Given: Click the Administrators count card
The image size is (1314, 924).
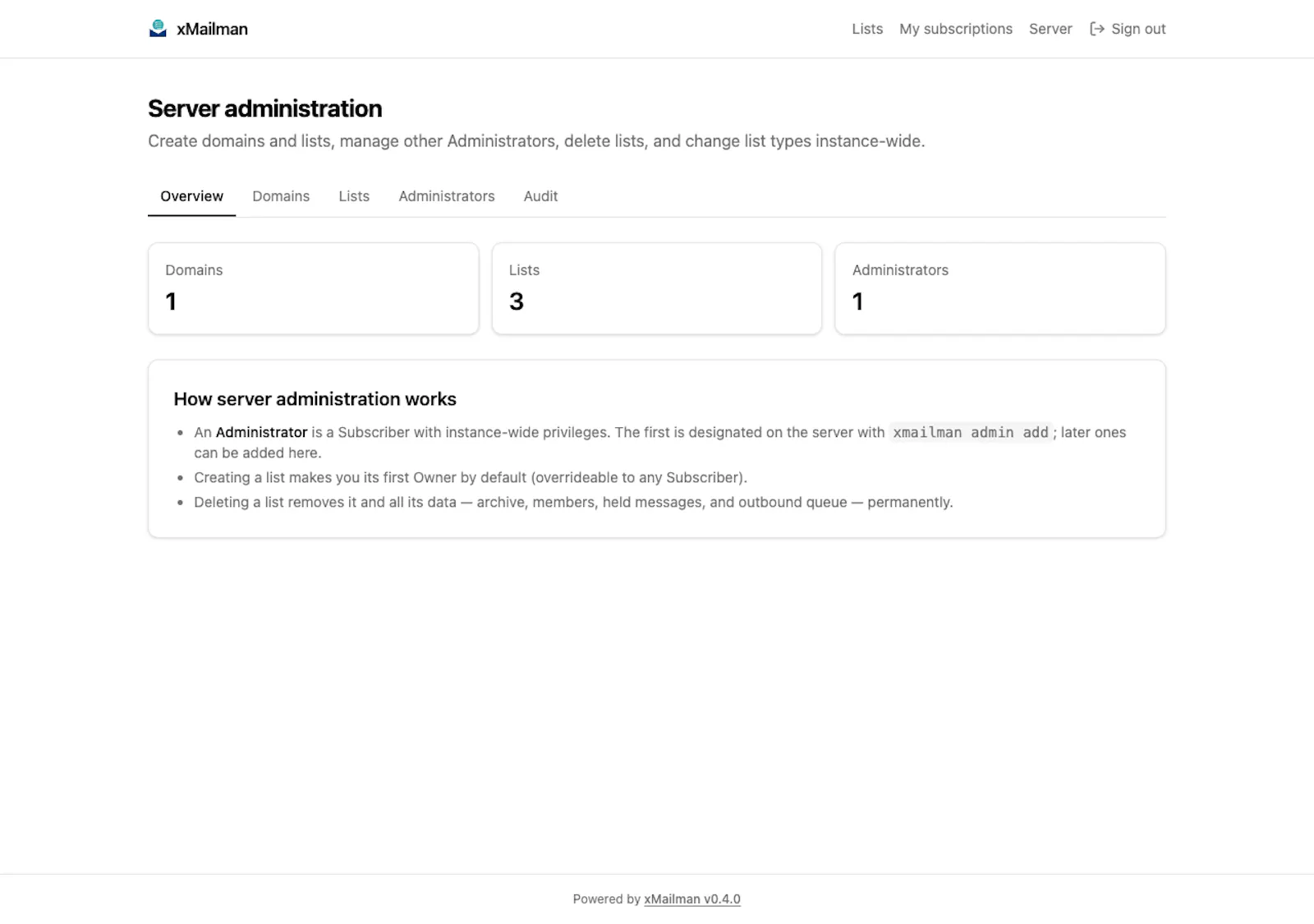Looking at the screenshot, I should (1000, 288).
